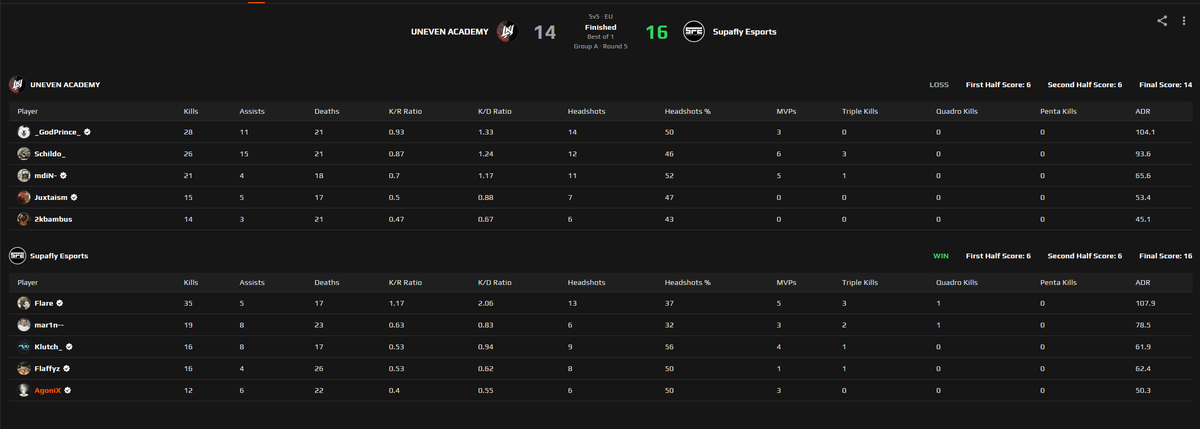Screen dimensions: 1200x429
Task: Open mdiN-'s avatar
Action: click(24, 175)
